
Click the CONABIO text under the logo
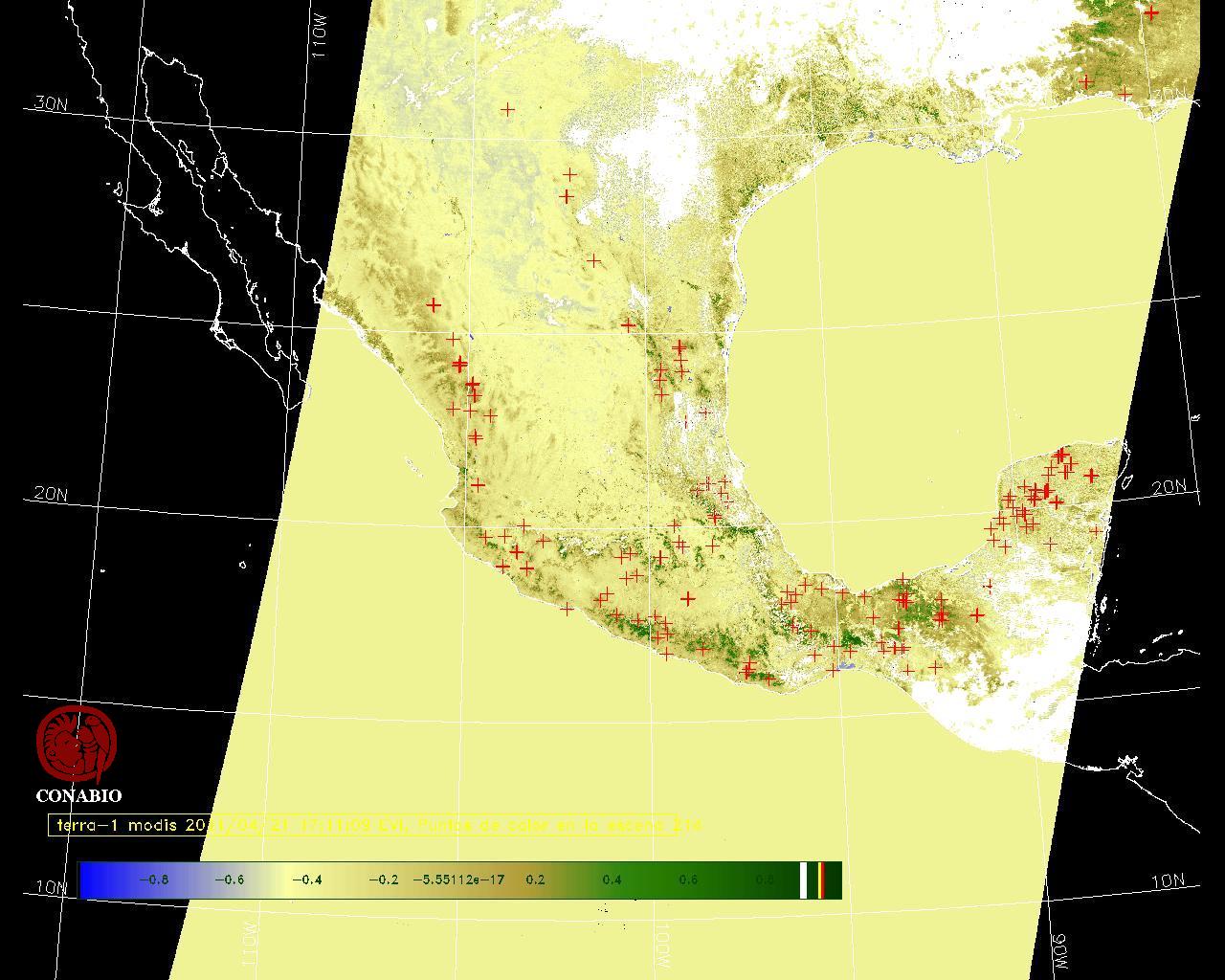pyautogui.click(x=78, y=795)
